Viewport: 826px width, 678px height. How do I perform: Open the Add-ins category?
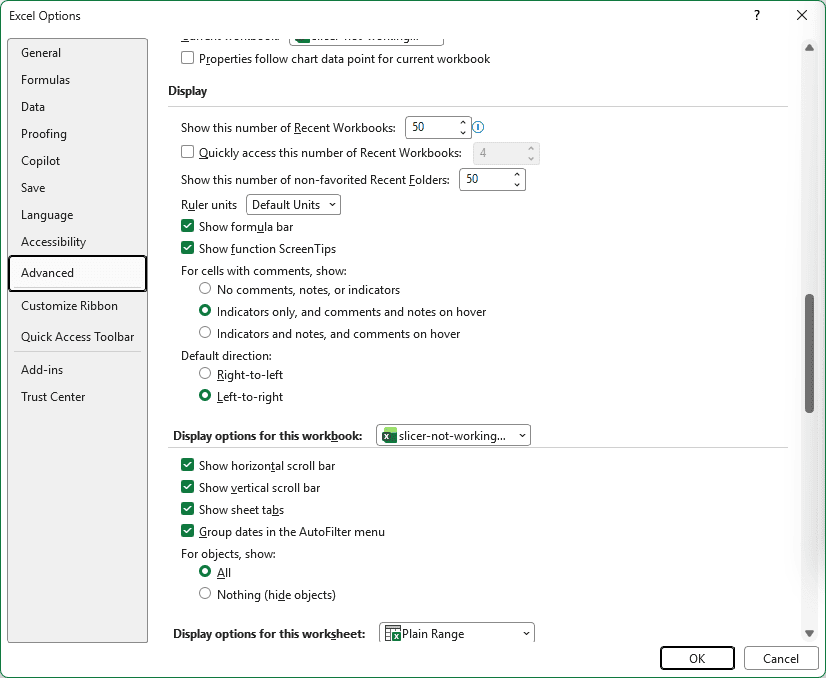tap(77, 370)
